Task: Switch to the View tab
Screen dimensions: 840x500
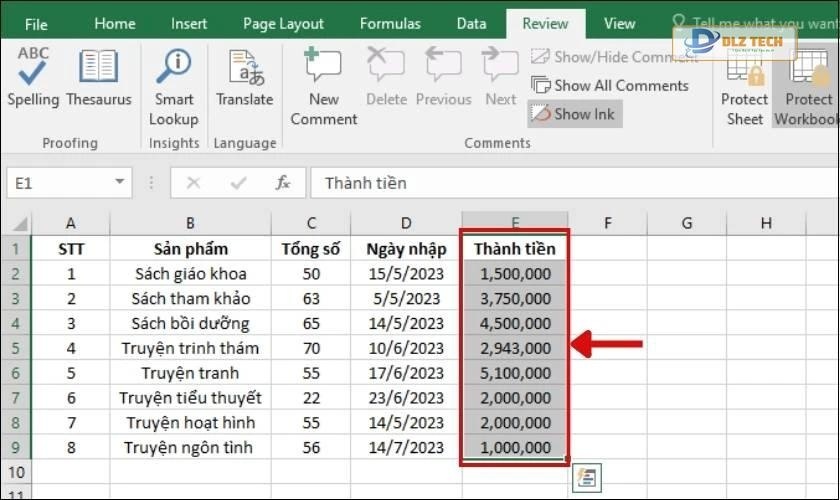Action: [619, 24]
